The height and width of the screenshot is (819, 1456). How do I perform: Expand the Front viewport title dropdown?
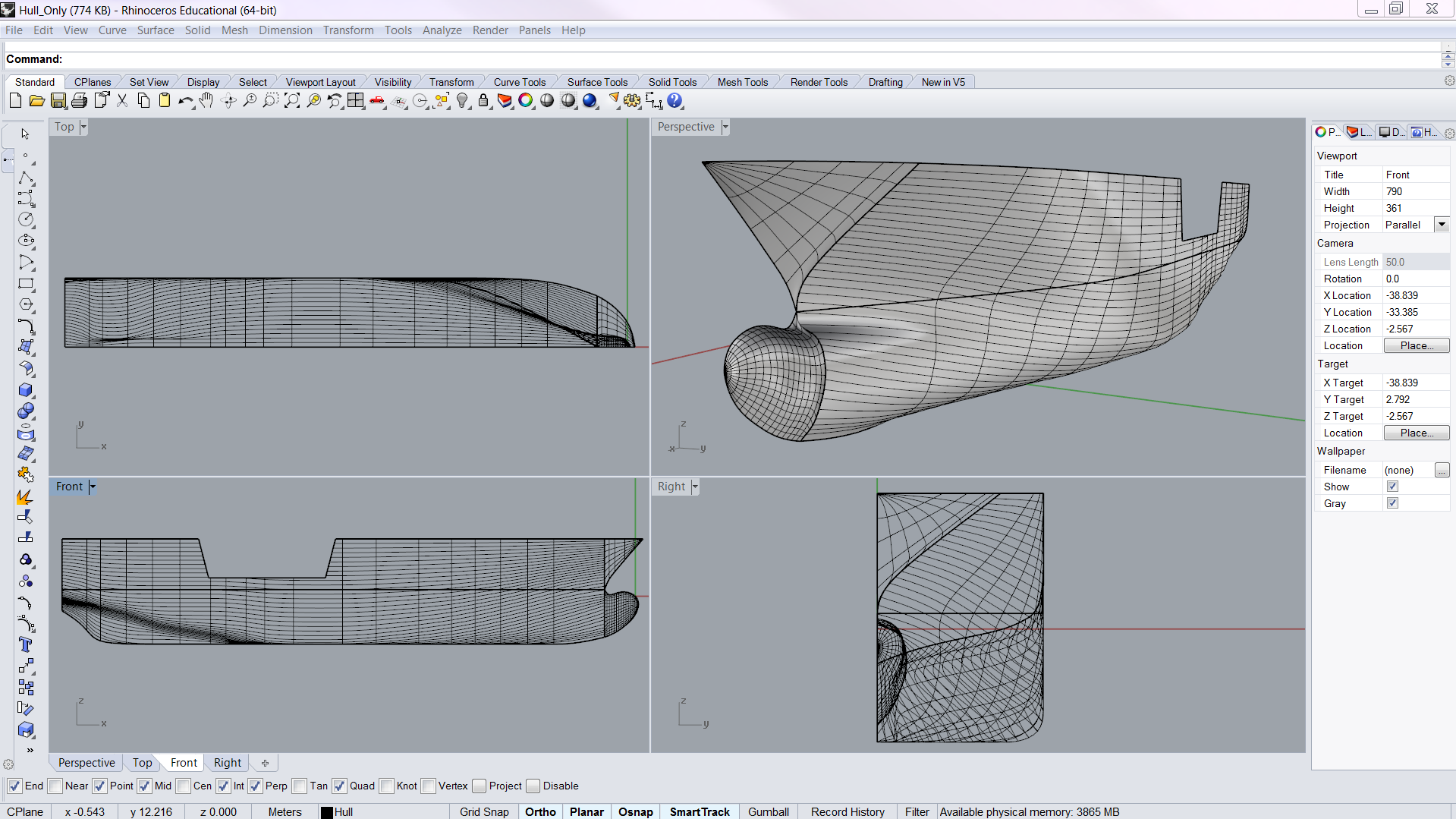pyautogui.click(x=93, y=487)
